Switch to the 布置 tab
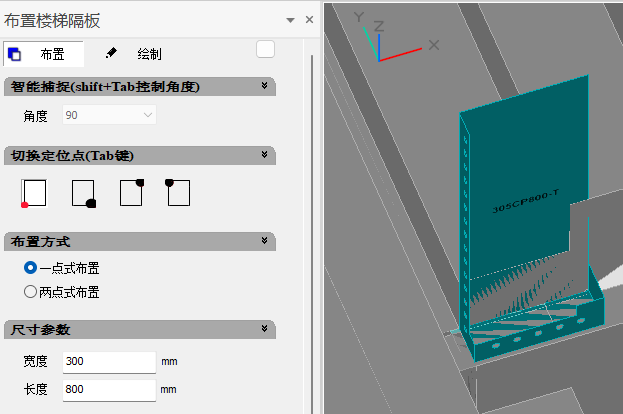This screenshot has height=414, width=623. (44, 54)
